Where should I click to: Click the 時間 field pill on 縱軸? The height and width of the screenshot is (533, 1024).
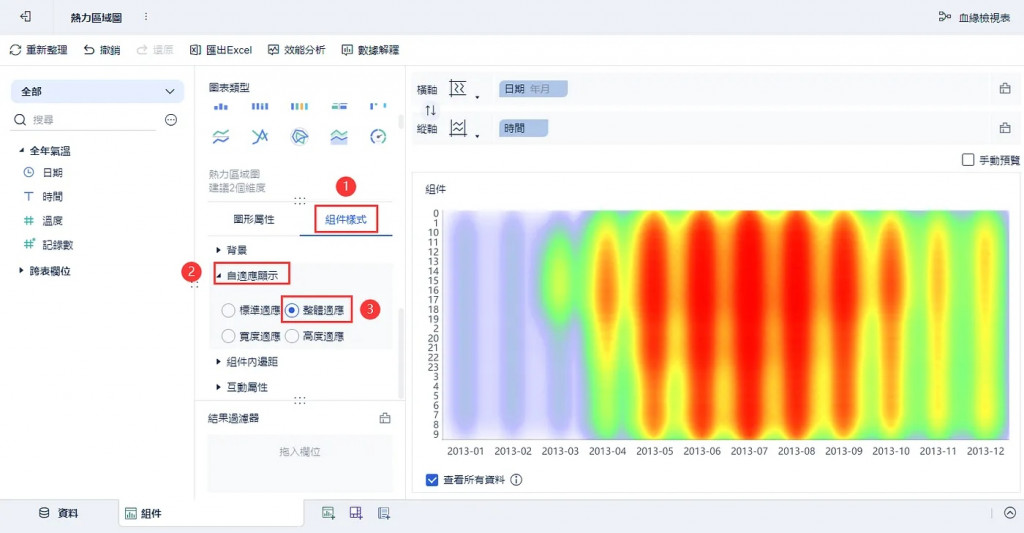[523, 128]
